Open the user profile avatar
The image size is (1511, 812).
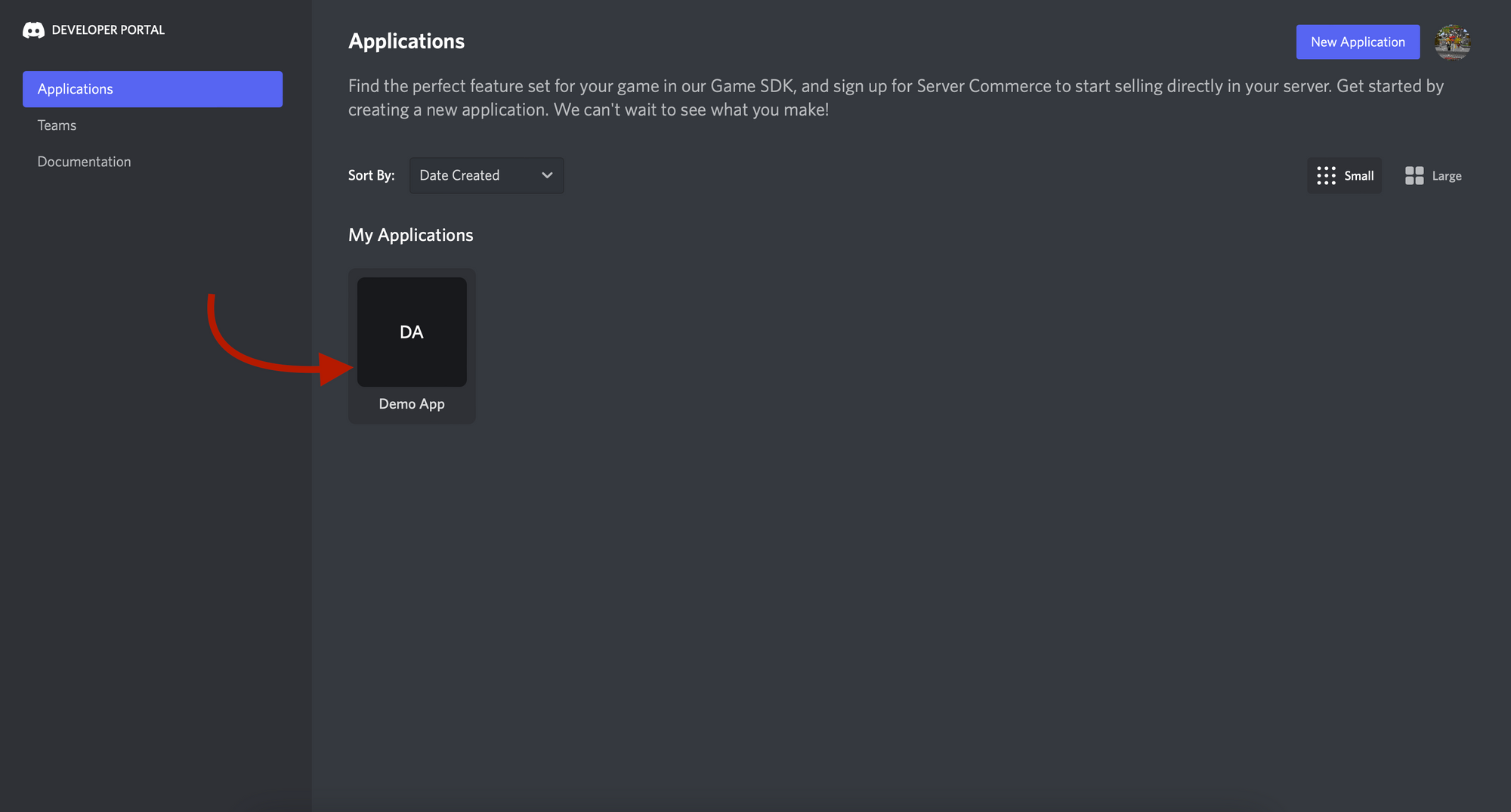[x=1452, y=42]
